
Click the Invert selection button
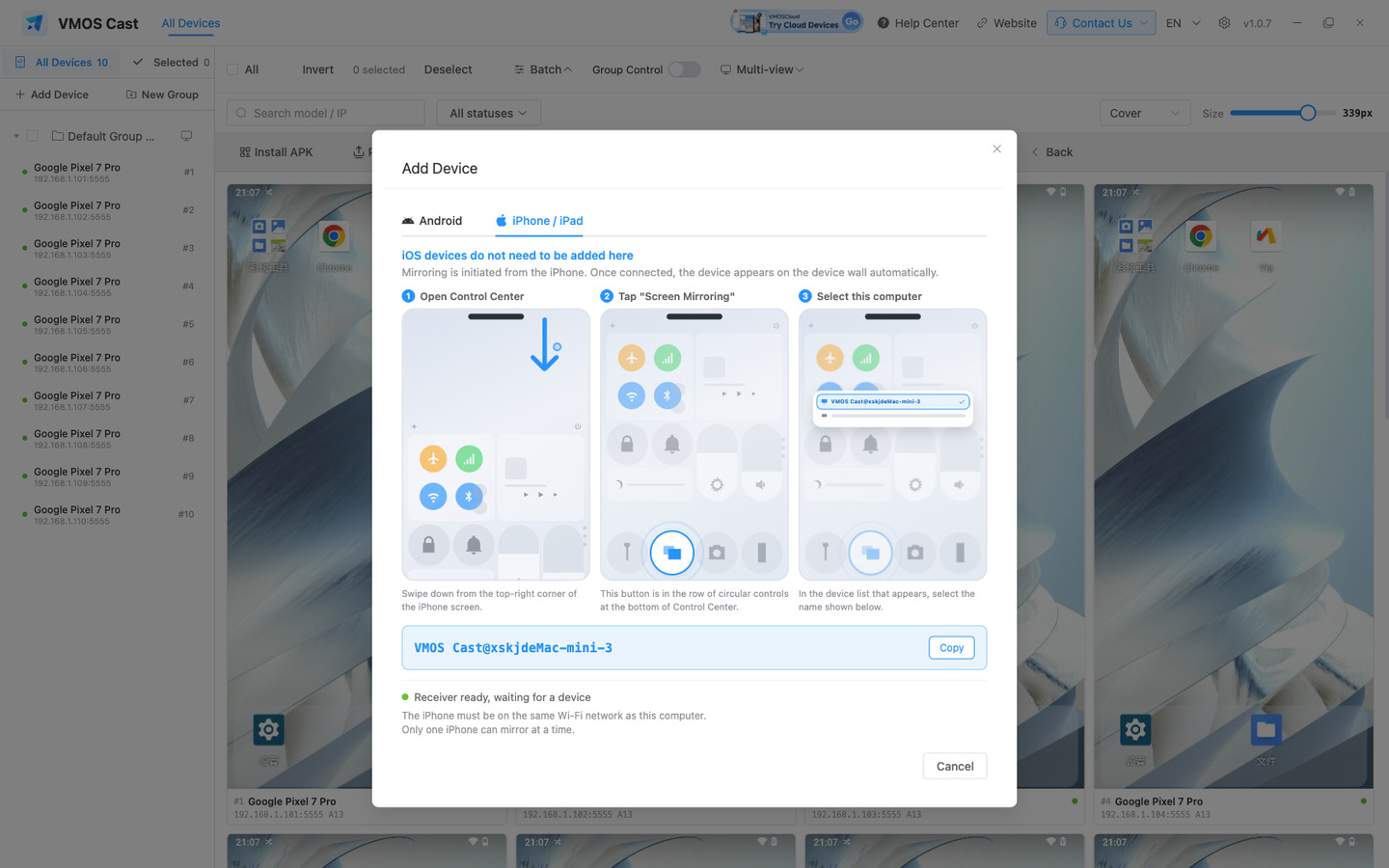(317, 69)
